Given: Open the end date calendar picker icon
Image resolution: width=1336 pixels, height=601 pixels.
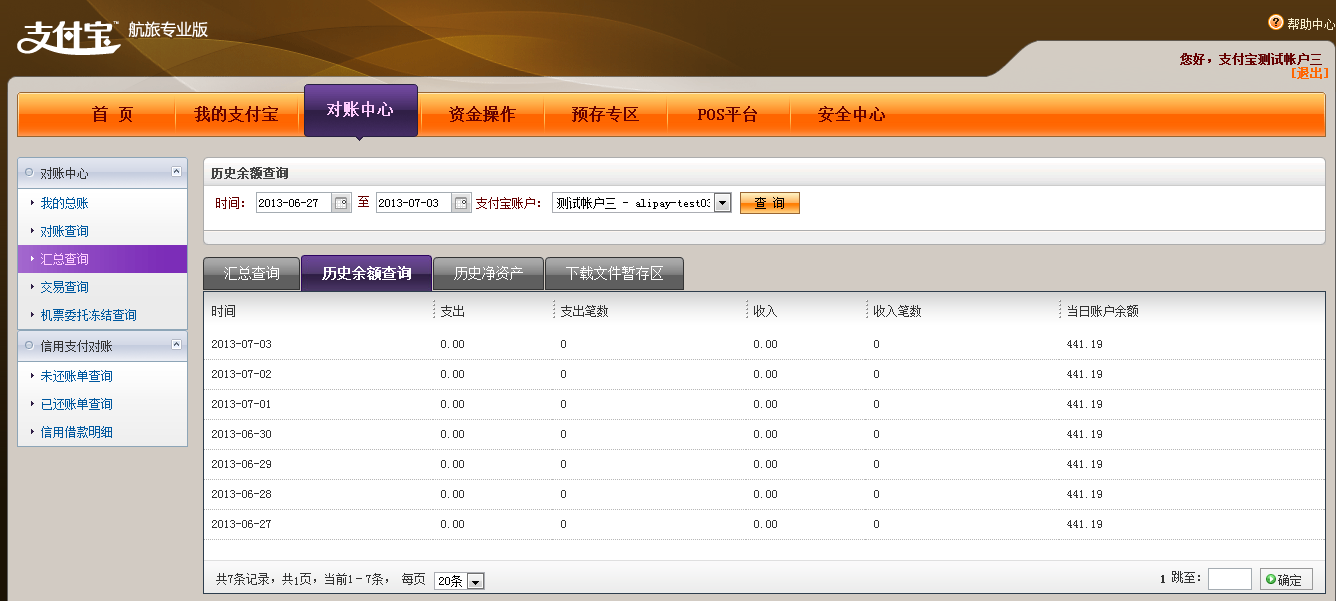Looking at the screenshot, I should point(461,203).
